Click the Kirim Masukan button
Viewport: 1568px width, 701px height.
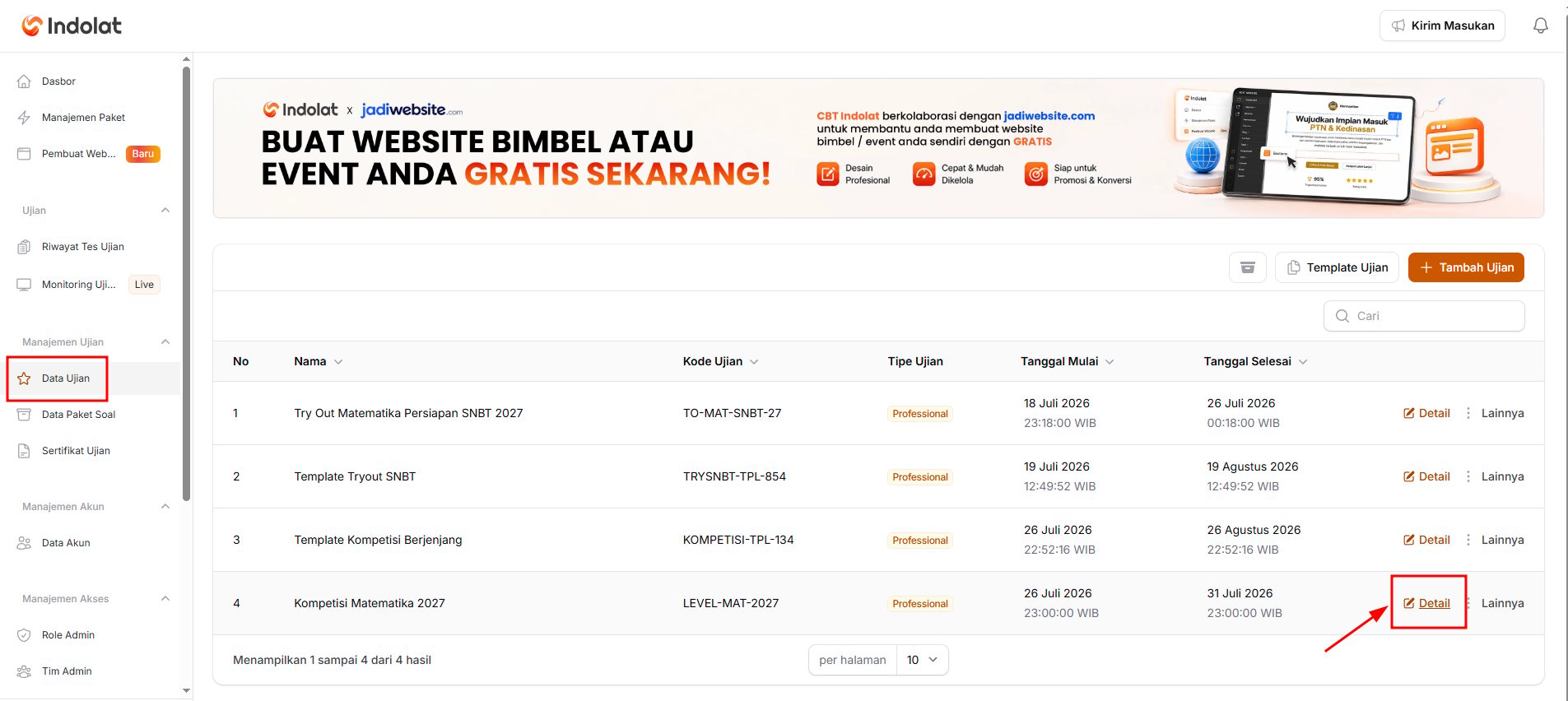(1442, 26)
